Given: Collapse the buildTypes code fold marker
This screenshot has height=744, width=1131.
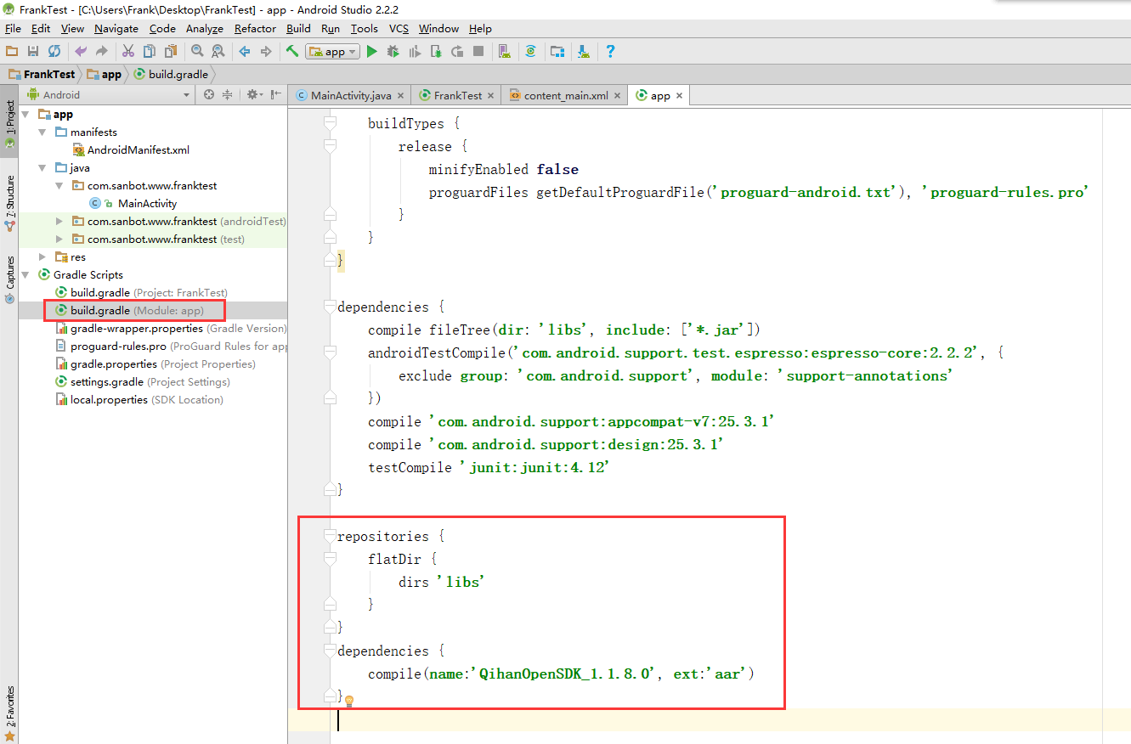Looking at the screenshot, I should point(329,124).
